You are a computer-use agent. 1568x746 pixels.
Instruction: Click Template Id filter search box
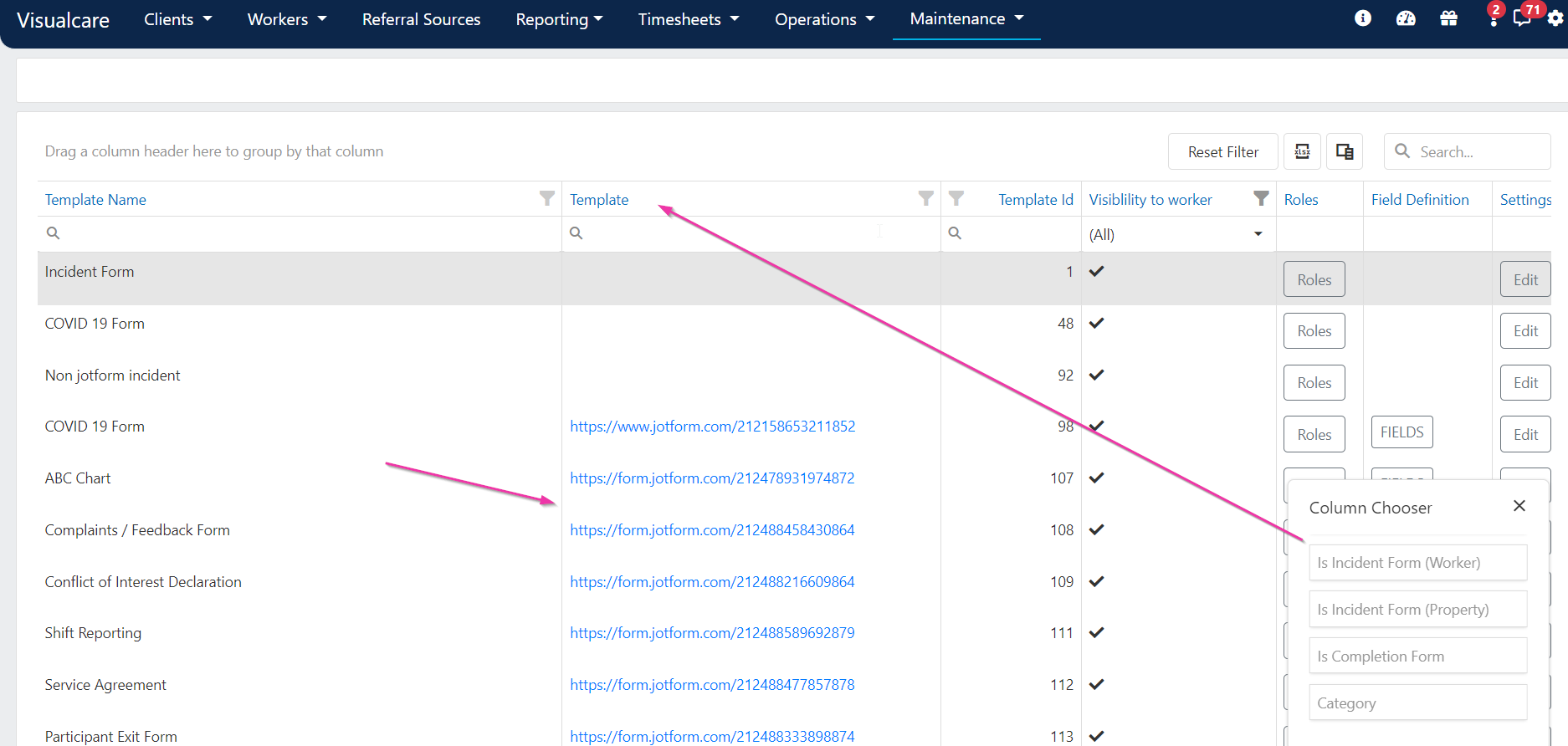click(x=1011, y=233)
